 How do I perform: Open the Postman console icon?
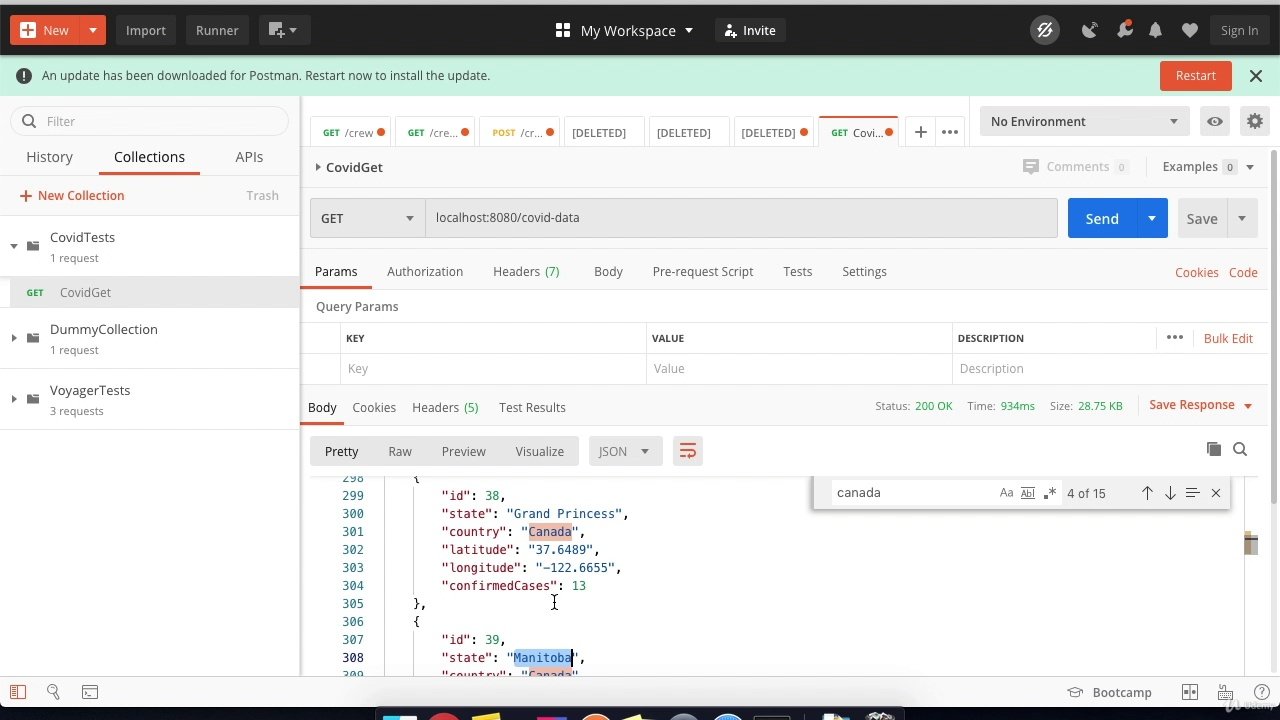click(90, 691)
